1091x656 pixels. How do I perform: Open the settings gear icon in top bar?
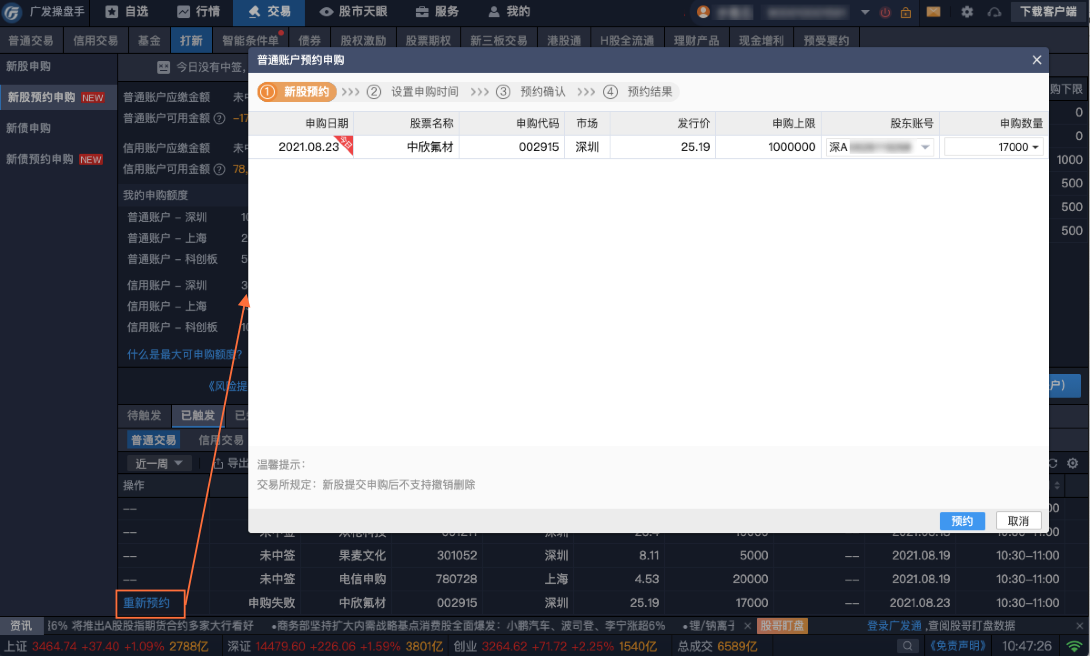[967, 12]
